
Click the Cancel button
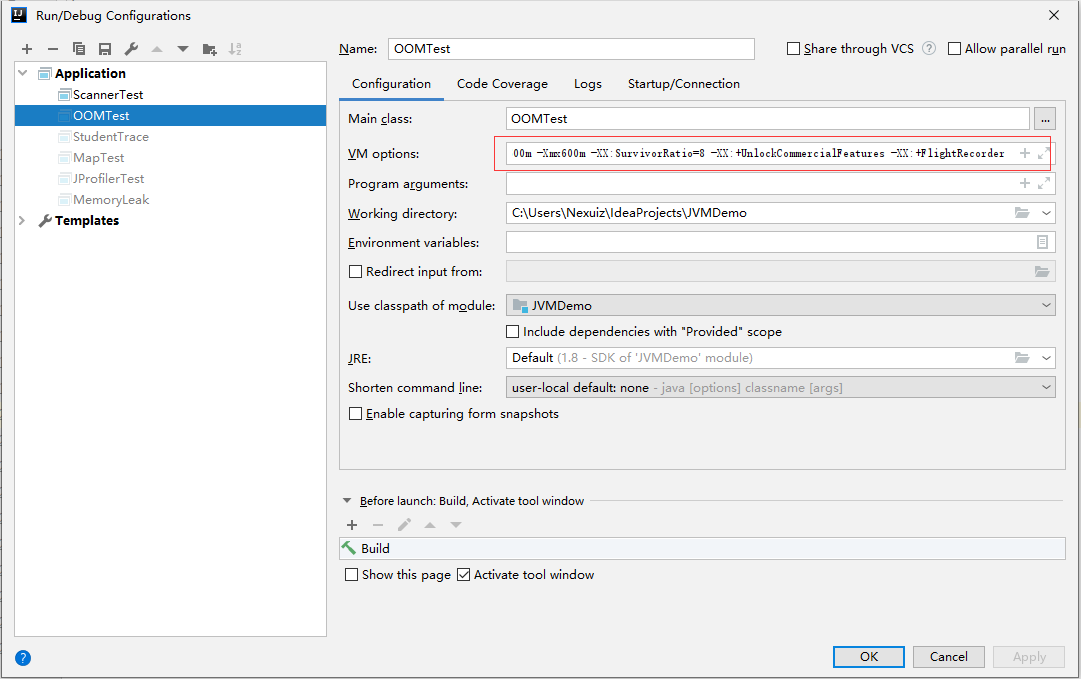(948, 657)
